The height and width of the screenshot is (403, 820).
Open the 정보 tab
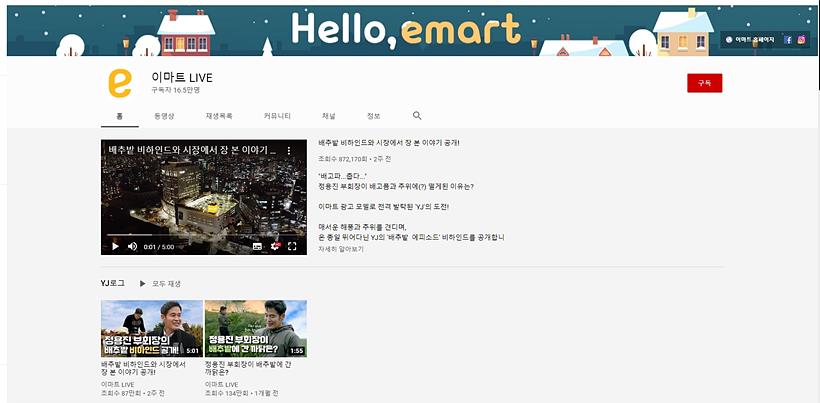click(373, 116)
